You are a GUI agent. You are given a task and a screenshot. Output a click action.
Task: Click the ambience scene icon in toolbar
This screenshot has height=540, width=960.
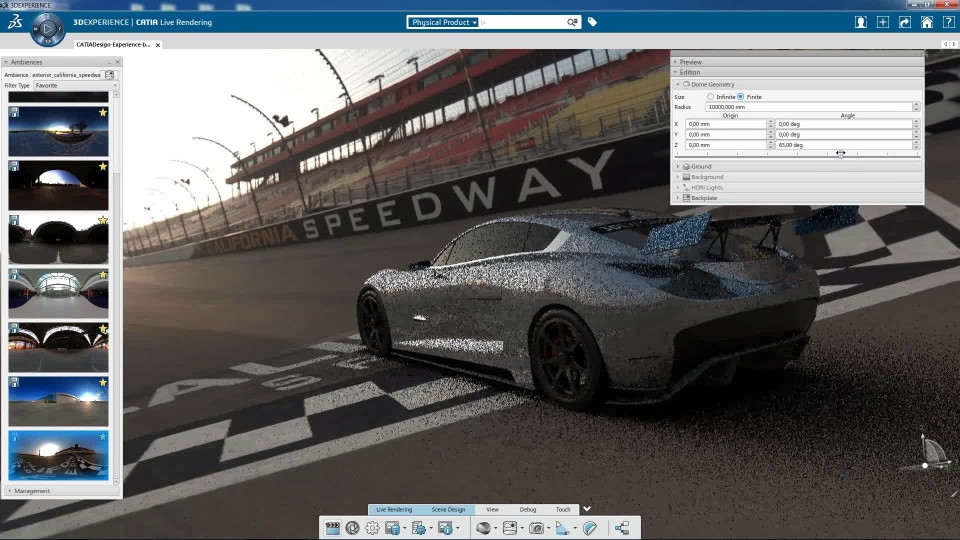click(509, 528)
